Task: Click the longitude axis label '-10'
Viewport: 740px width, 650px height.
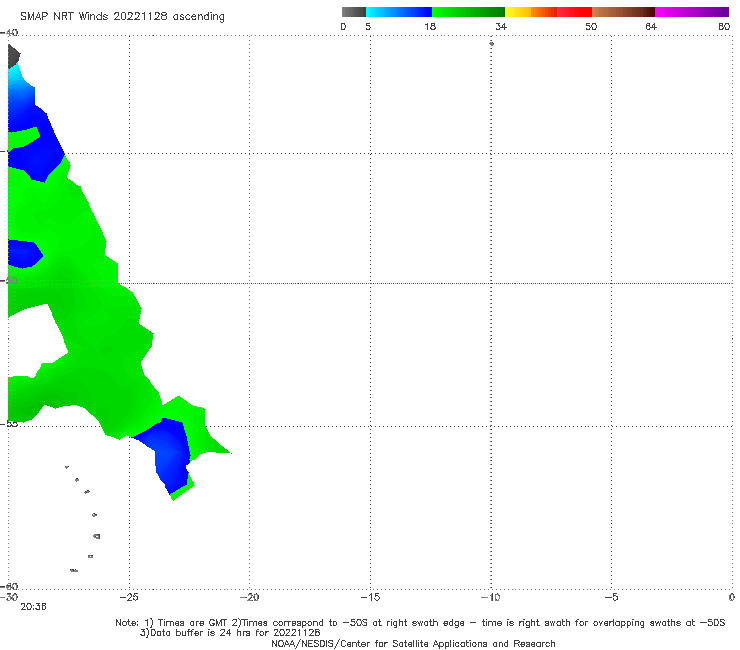Action: click(x=490, y=597)
